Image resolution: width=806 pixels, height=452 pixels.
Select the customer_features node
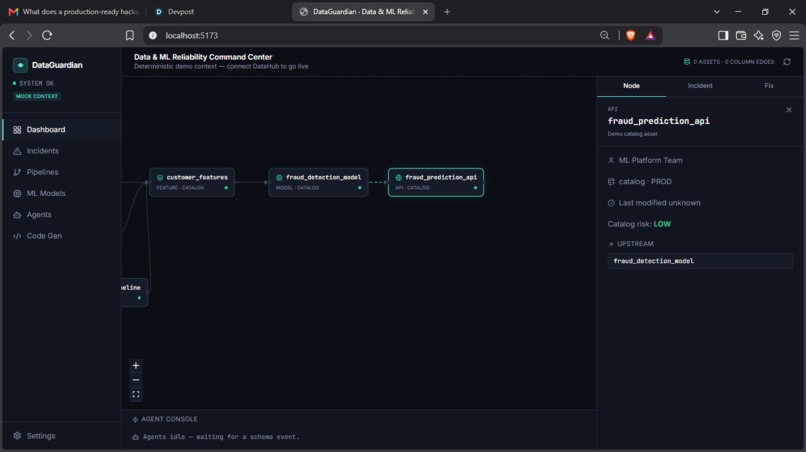coord(192,182)
